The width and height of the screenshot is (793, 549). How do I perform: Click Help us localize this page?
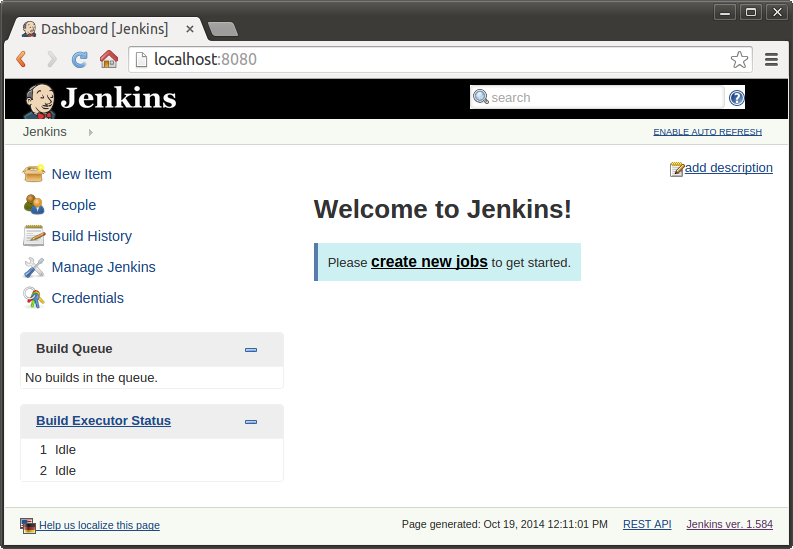99,525
